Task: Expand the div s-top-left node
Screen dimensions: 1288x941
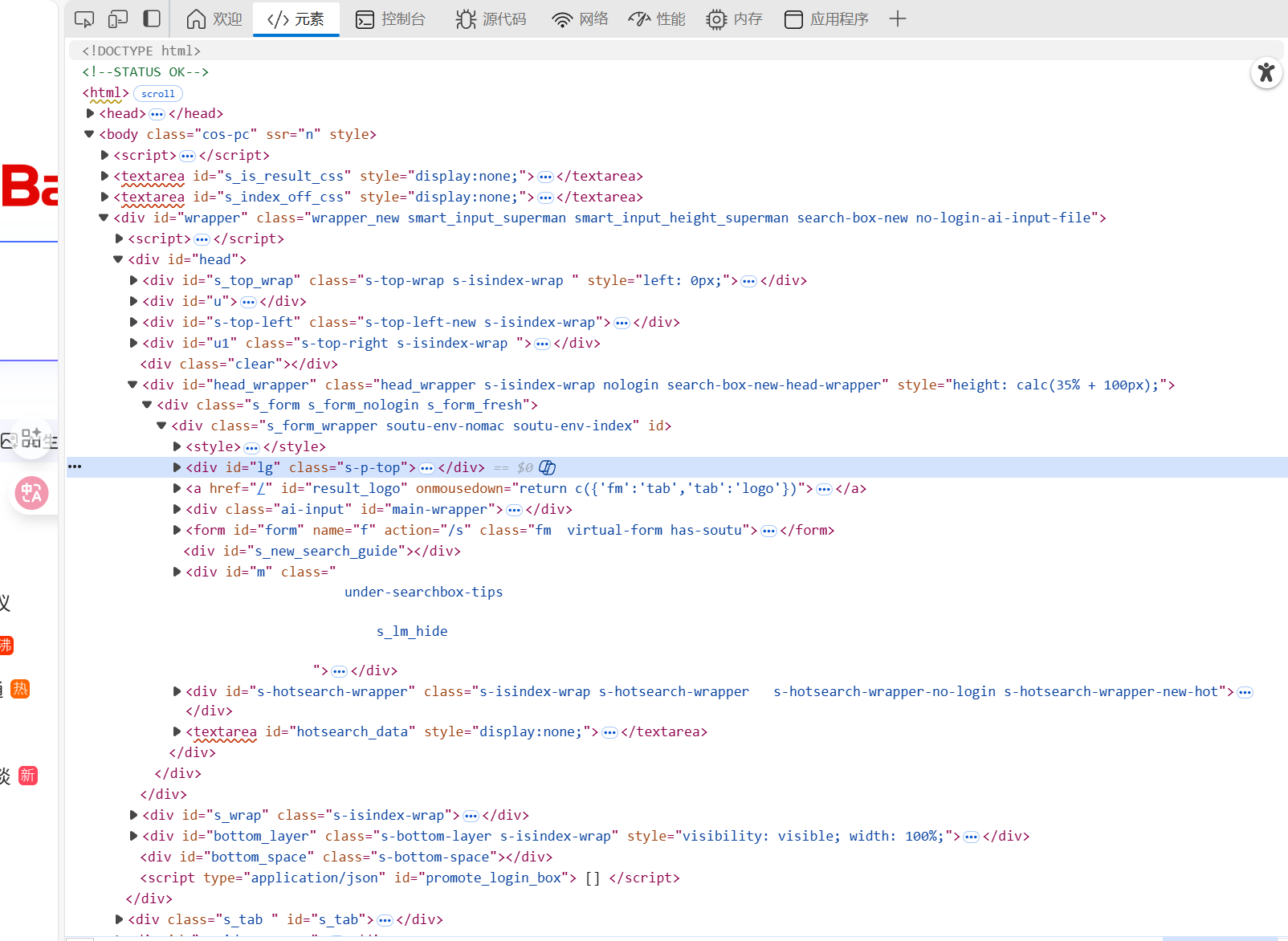Action: (x=134, y=323)
